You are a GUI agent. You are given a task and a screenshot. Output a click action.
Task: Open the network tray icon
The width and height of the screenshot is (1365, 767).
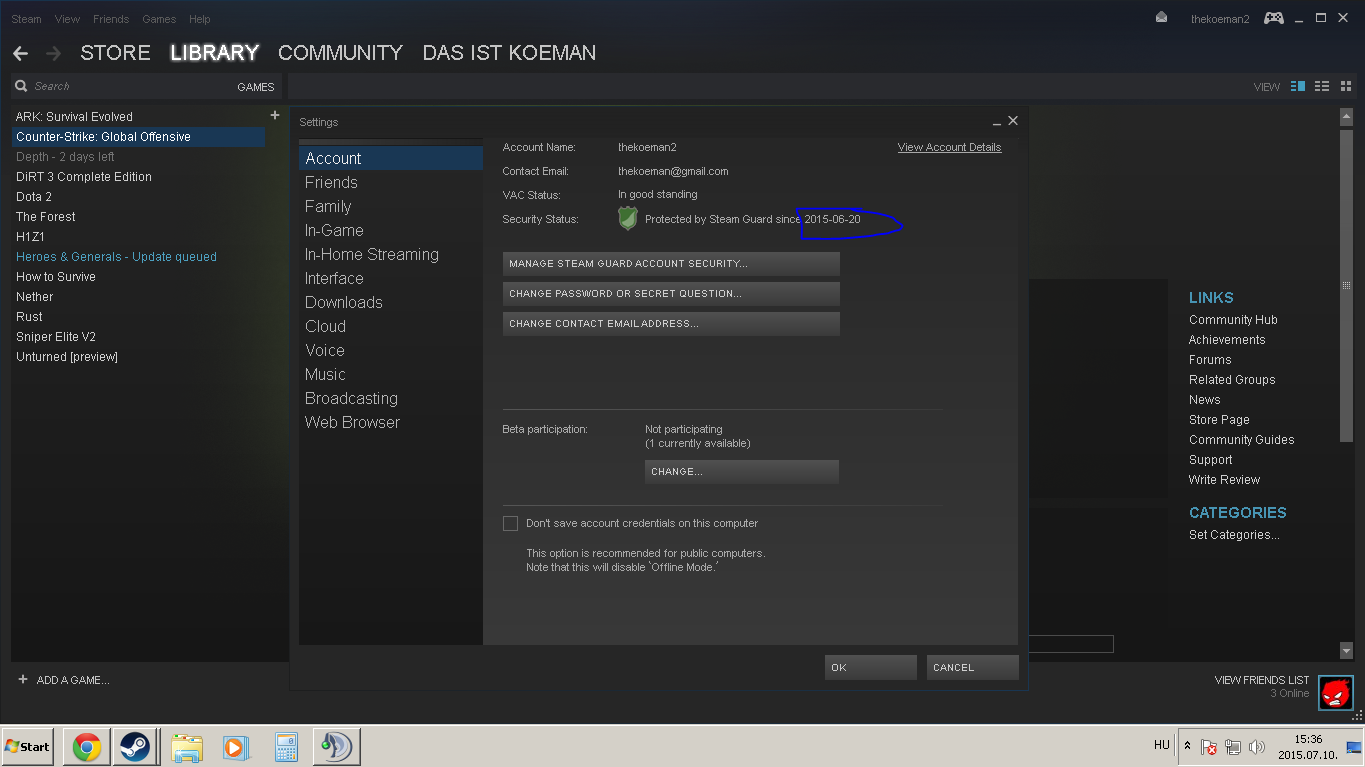coord(1233,747)
